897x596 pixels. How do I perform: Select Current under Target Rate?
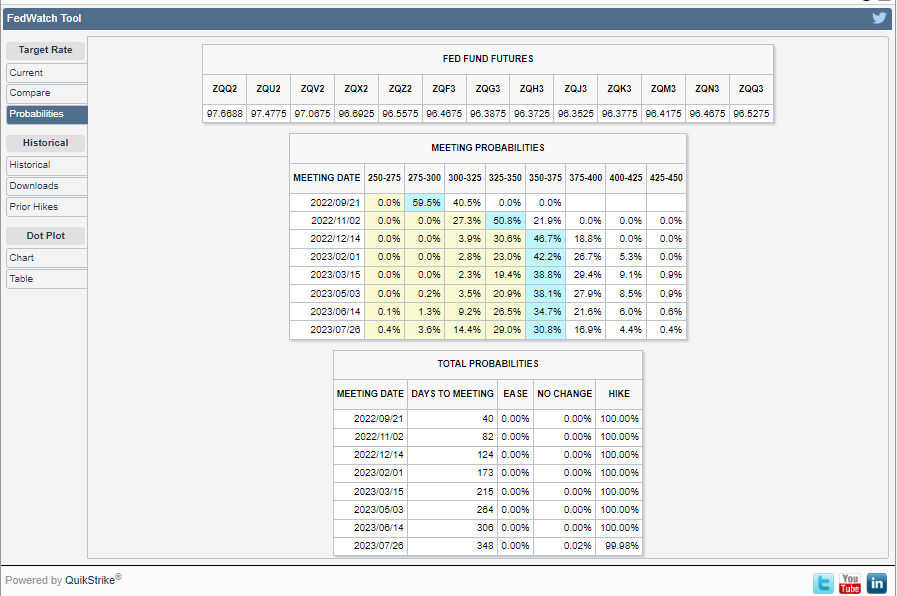pyautogui.click(x=45, y=73)
